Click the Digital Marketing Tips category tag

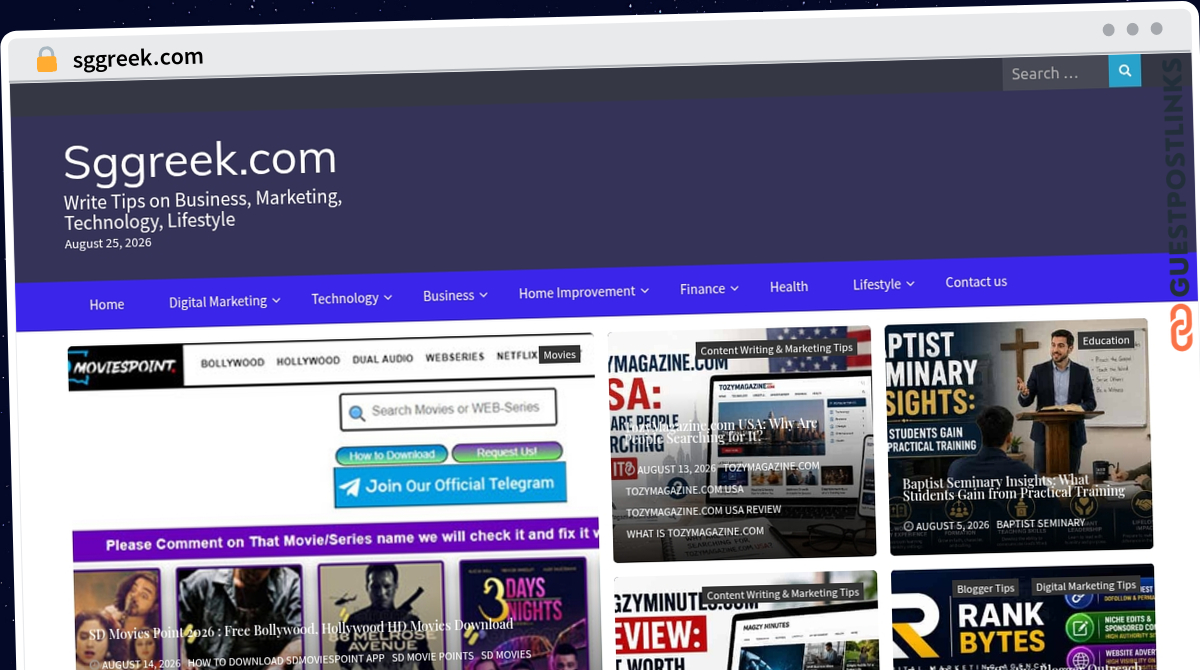pos(1086,586)
